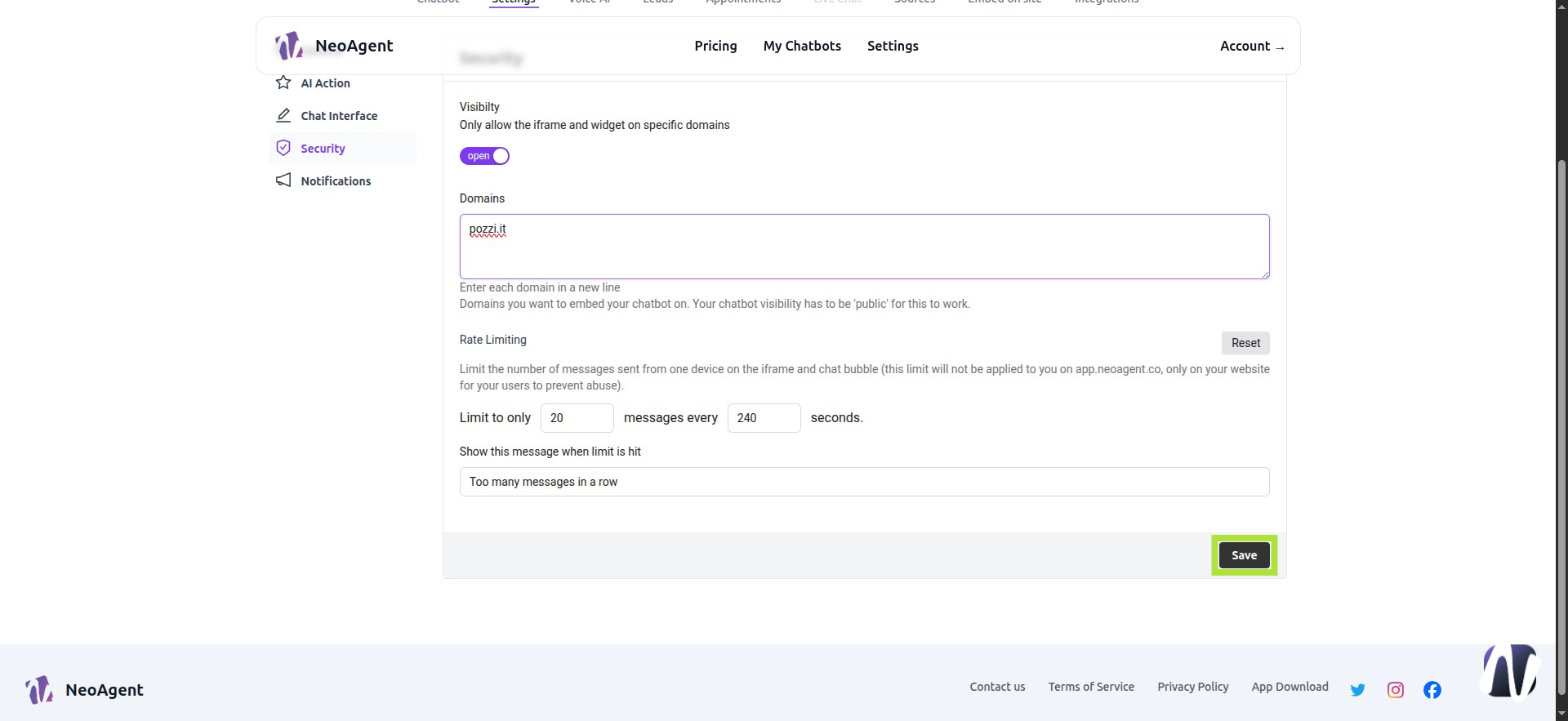The width and height of the screenshot is (1568, 721).
Task: Click the Security shield icon
Action: [x=283, y=148]
